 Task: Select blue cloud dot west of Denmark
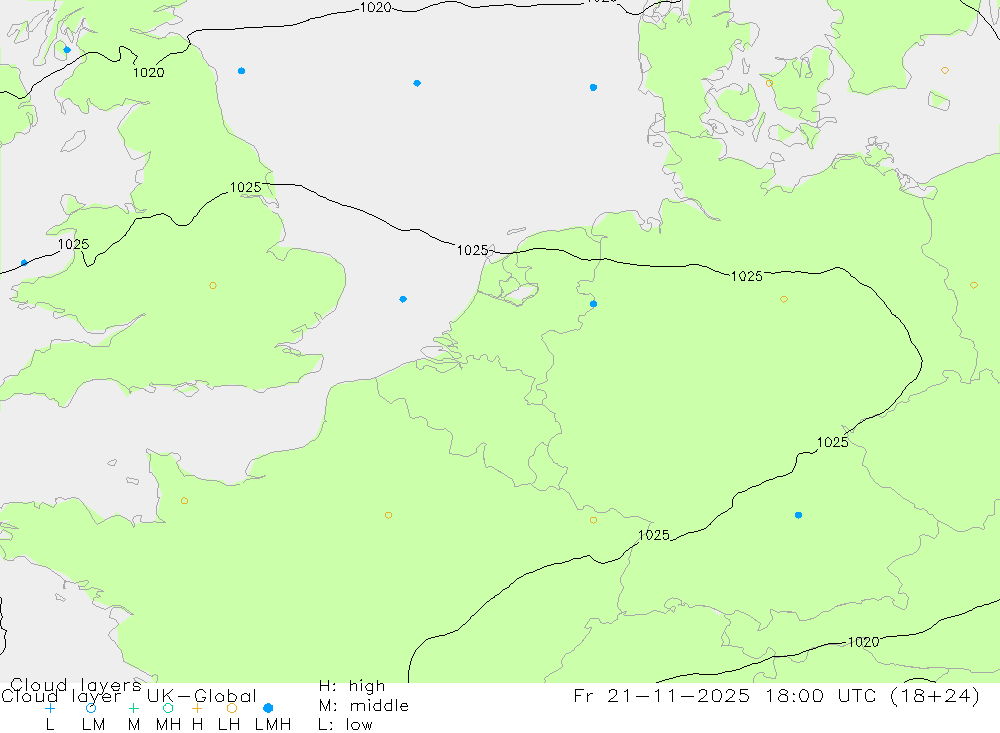pyautogui.click(x=593, y=87)
